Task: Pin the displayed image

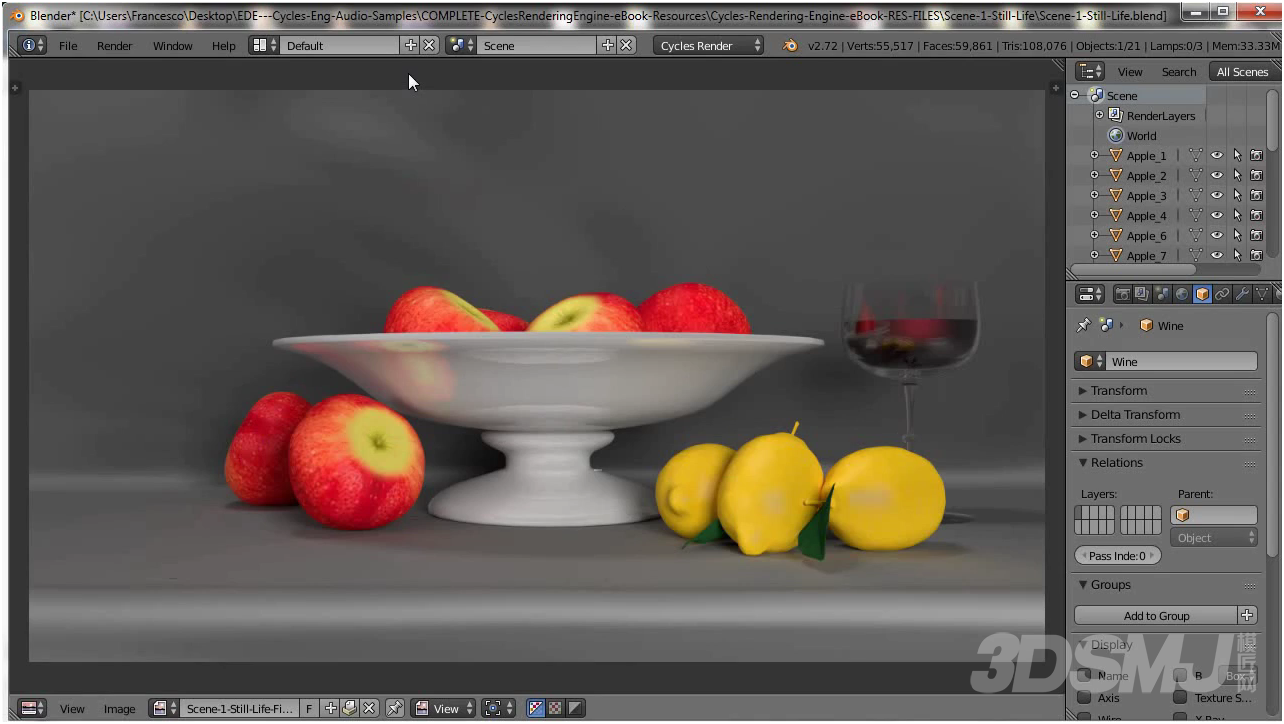Action: (x=395, y=708)
